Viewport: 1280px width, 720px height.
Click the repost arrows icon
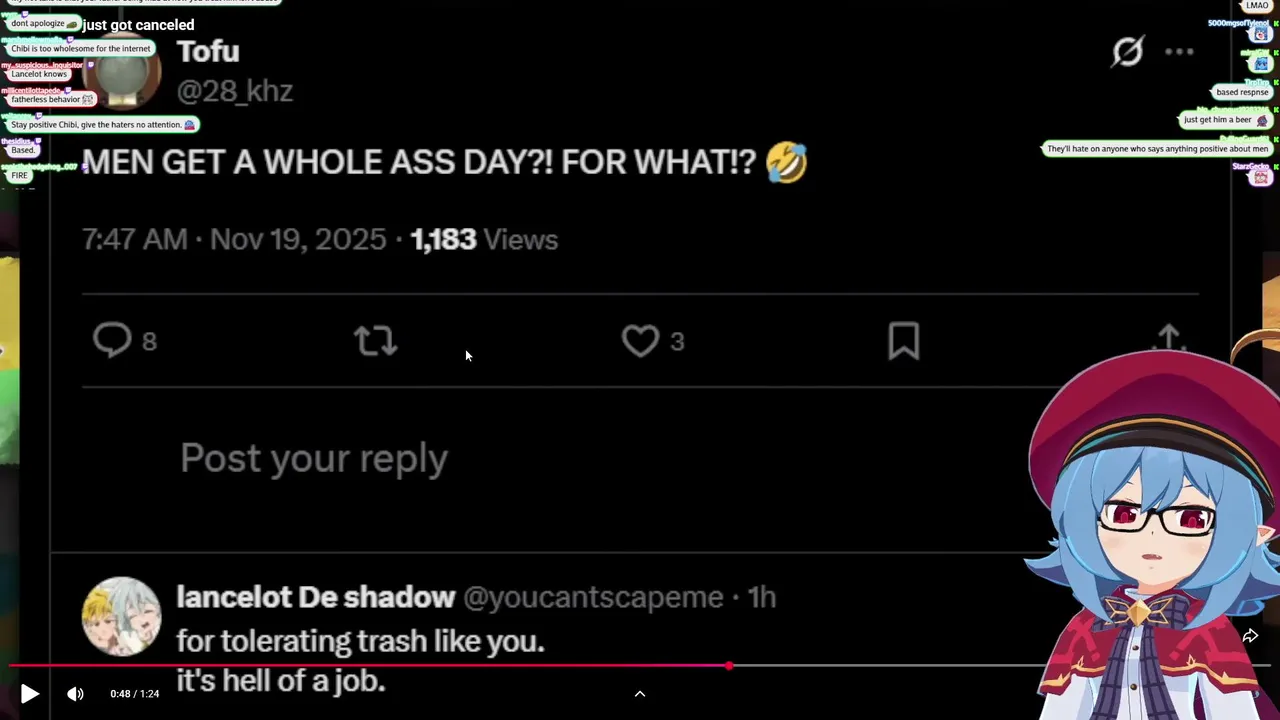tap(376, 341)
